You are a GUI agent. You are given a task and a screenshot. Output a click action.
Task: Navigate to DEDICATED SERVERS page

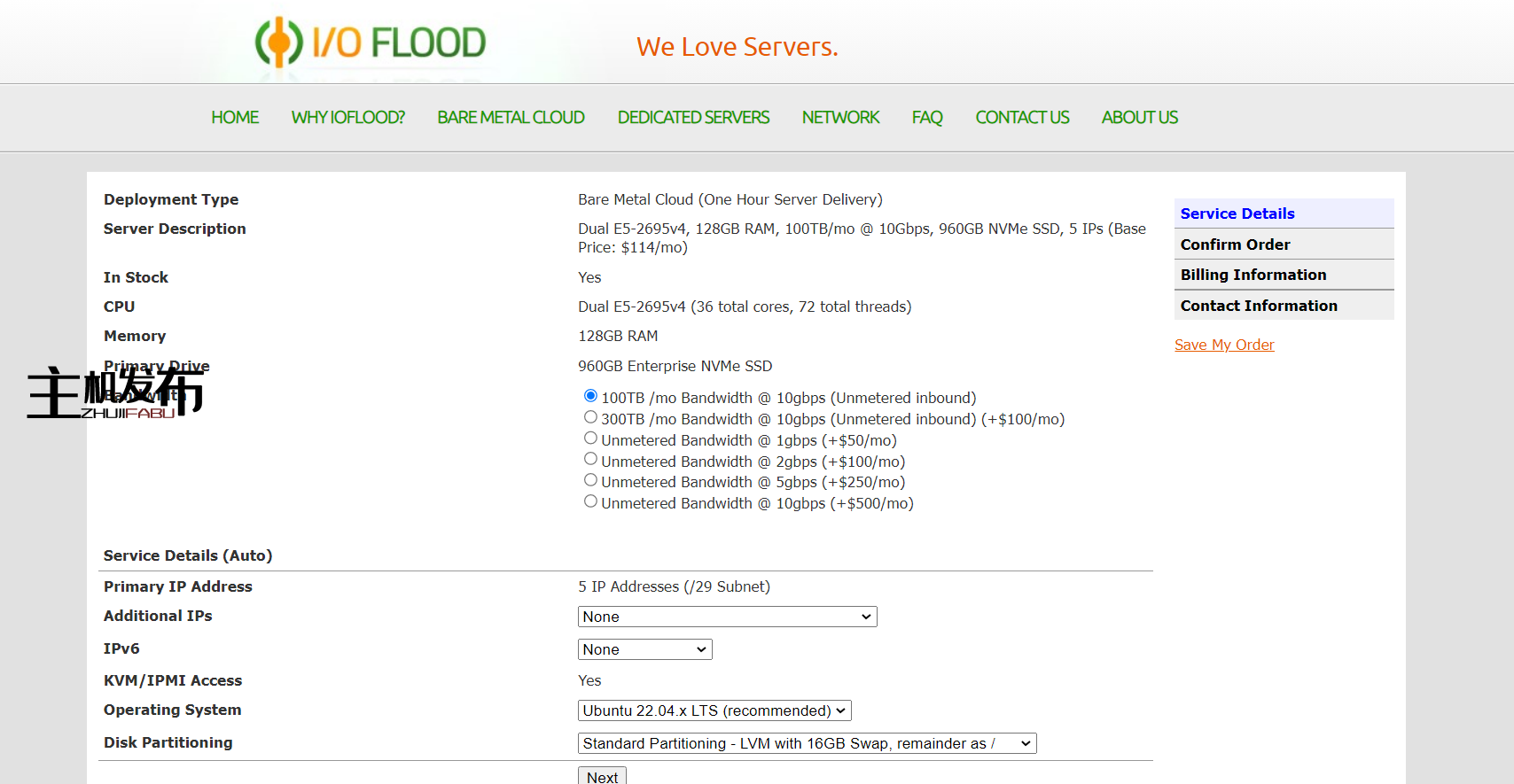click(x=693, y=118)
